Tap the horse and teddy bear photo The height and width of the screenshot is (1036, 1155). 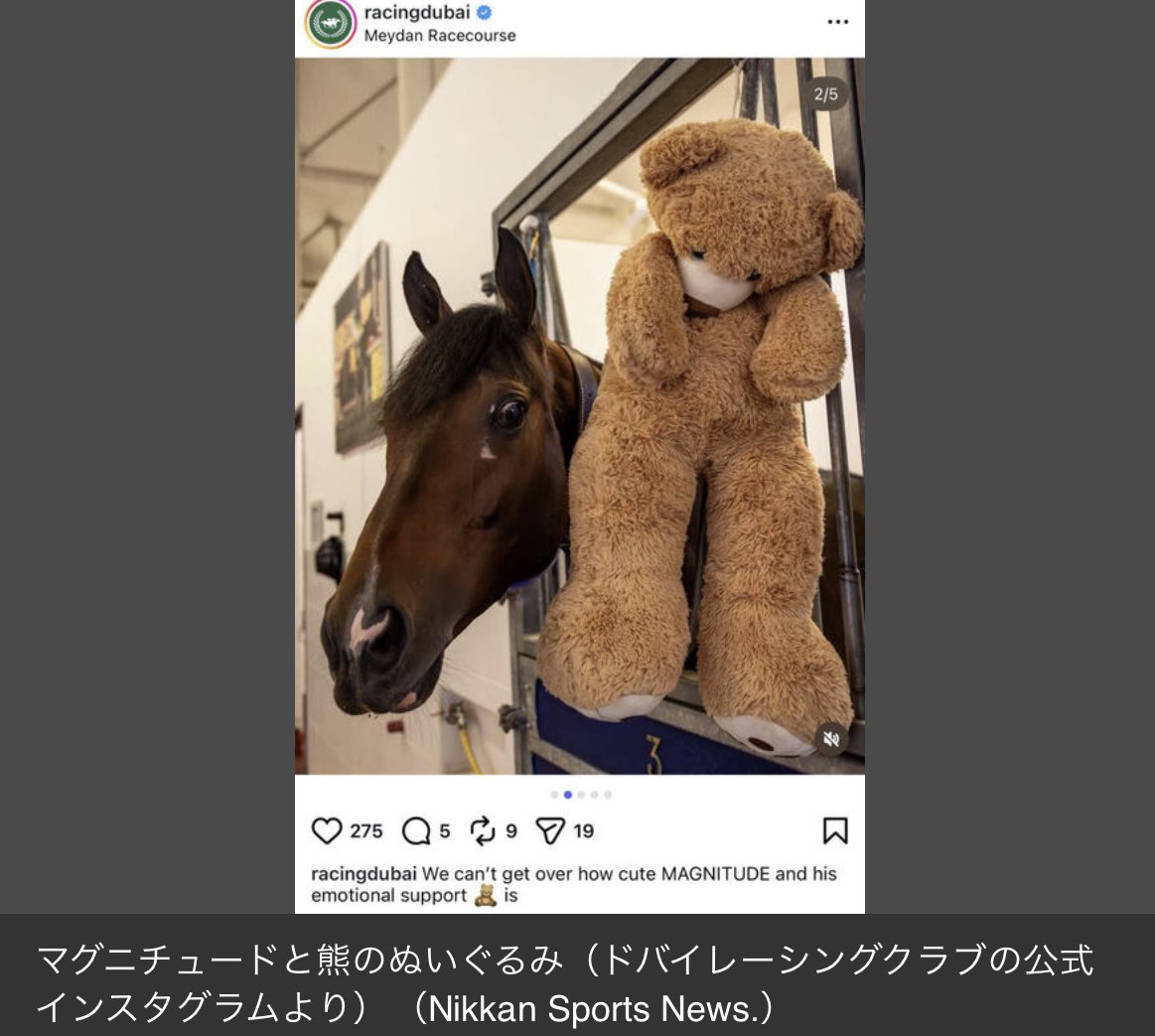click(x=580, y=416)
